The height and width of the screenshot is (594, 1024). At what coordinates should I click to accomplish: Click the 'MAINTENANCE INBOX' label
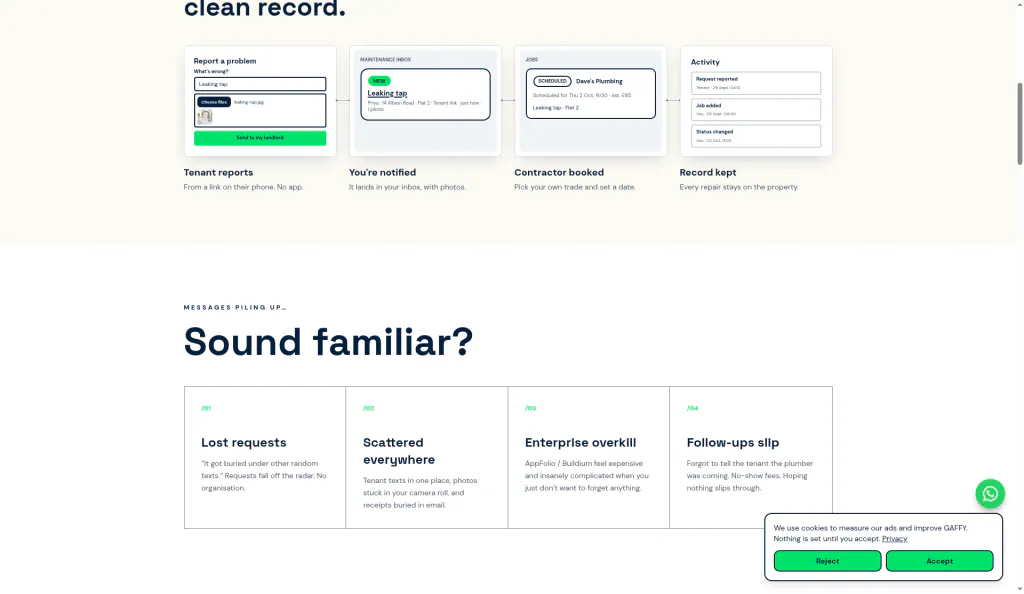click(x=385, y=59)
